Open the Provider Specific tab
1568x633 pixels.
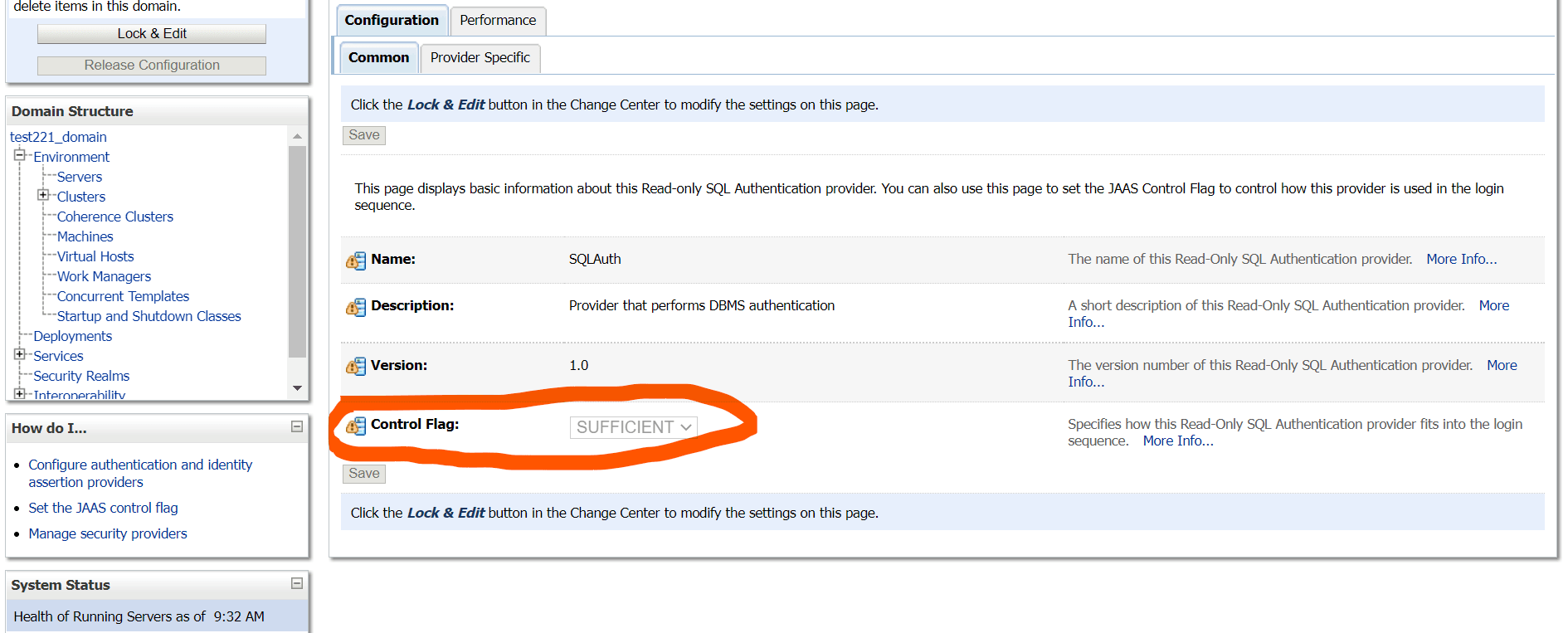click(x=480, y=57)
